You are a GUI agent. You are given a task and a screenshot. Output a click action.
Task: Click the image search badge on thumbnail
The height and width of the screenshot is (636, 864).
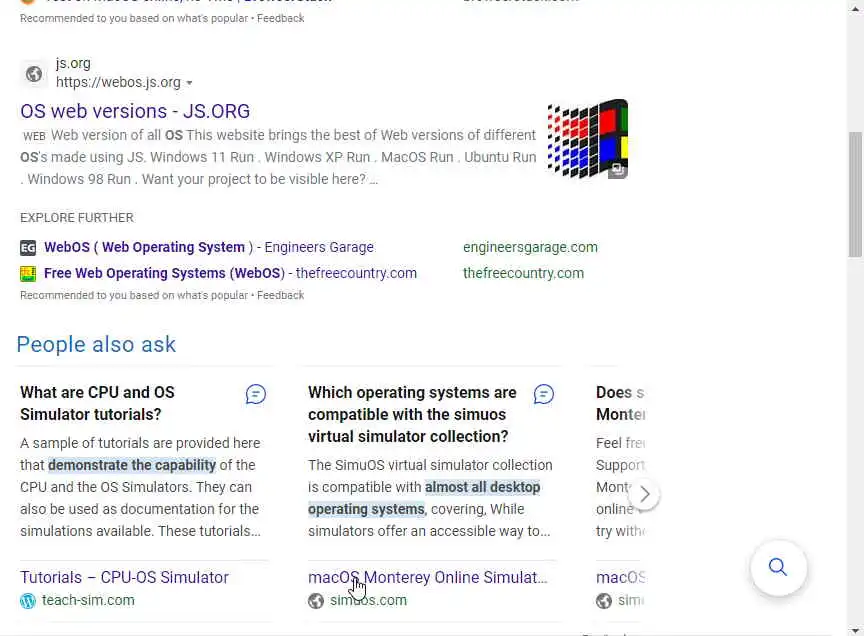618,170
